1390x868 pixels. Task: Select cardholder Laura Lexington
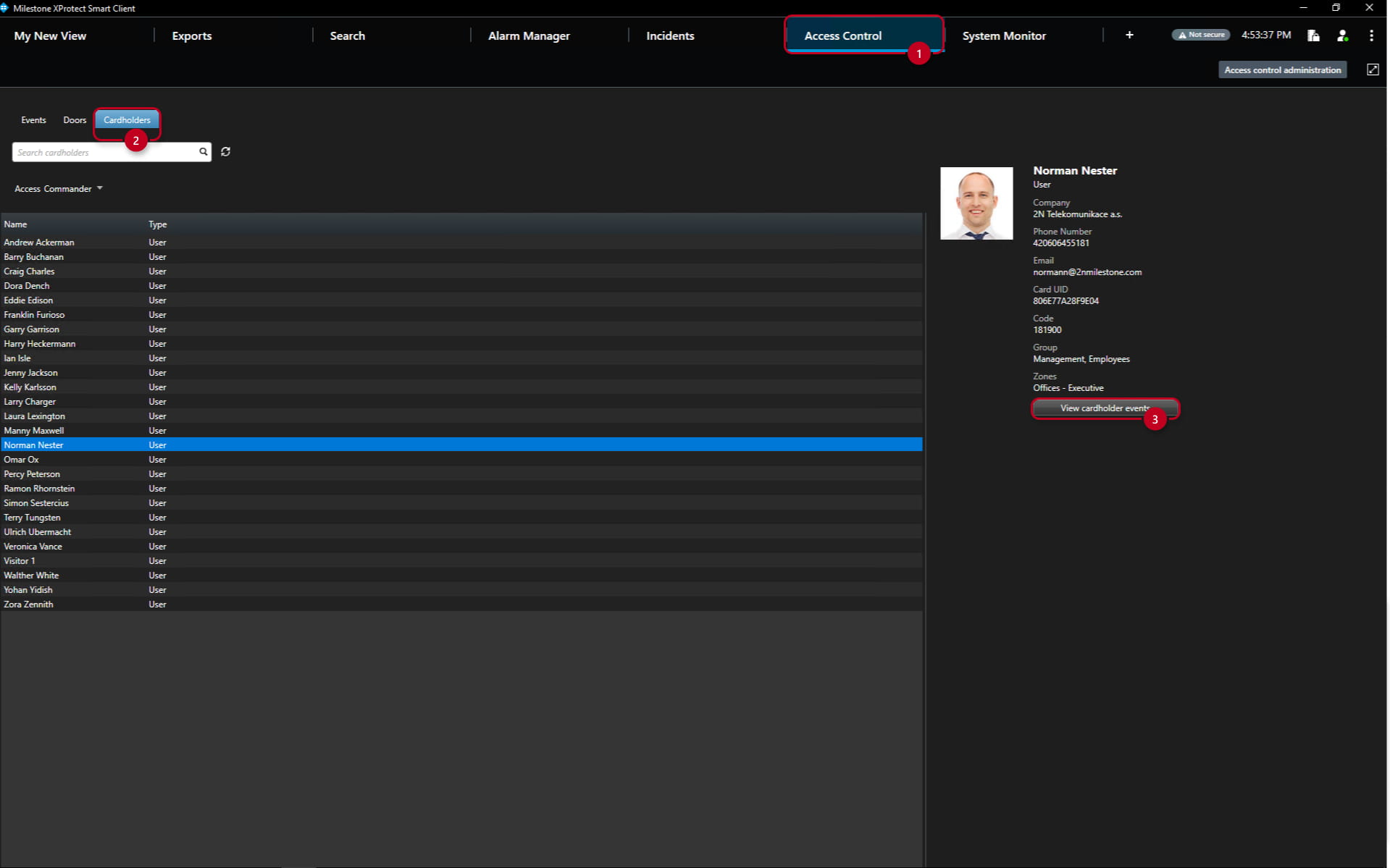[x=461, y=416]
